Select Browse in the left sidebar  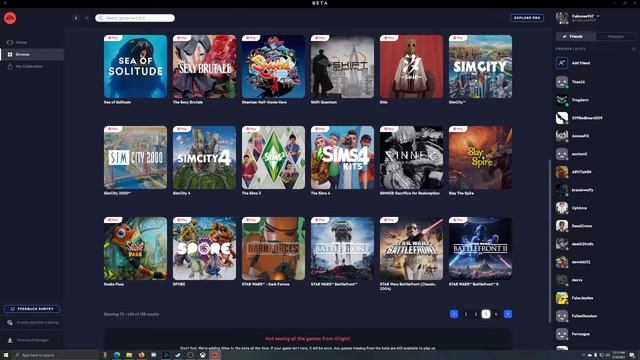tap(32, 54)
